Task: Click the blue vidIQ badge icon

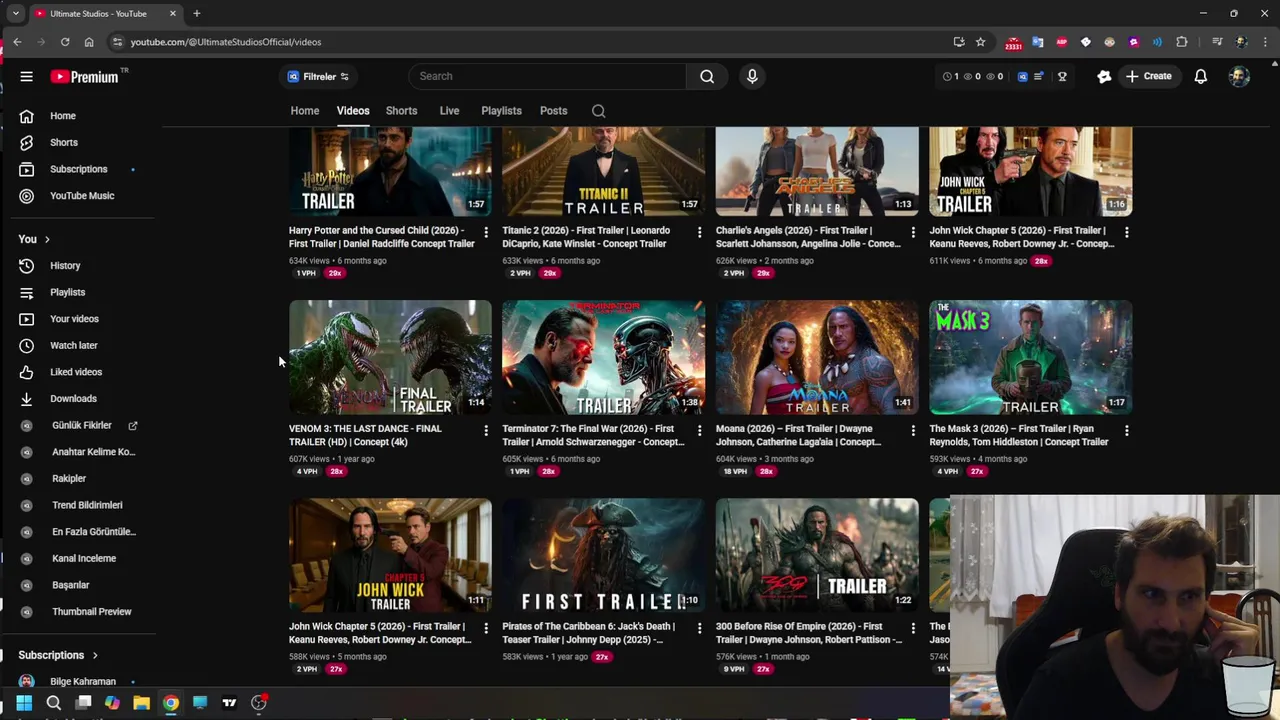Action: tap(1022, 76)
